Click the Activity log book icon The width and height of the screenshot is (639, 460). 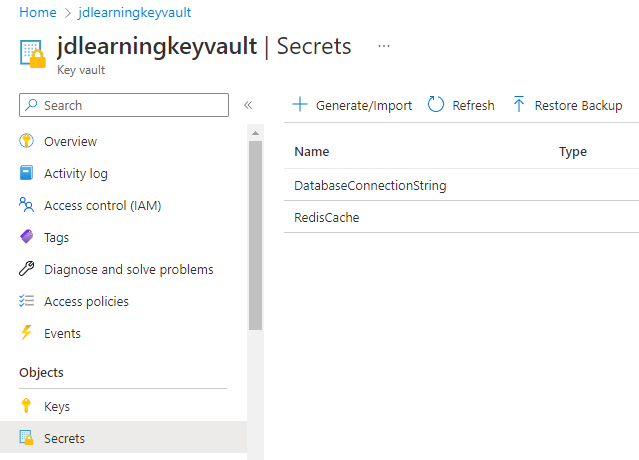click(26, 173)
